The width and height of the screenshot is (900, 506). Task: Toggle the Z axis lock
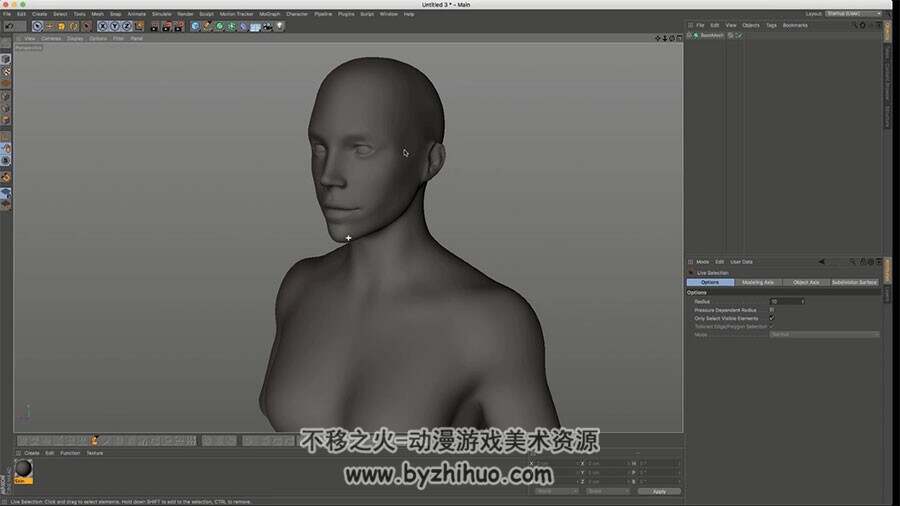[x=126, y=26]
